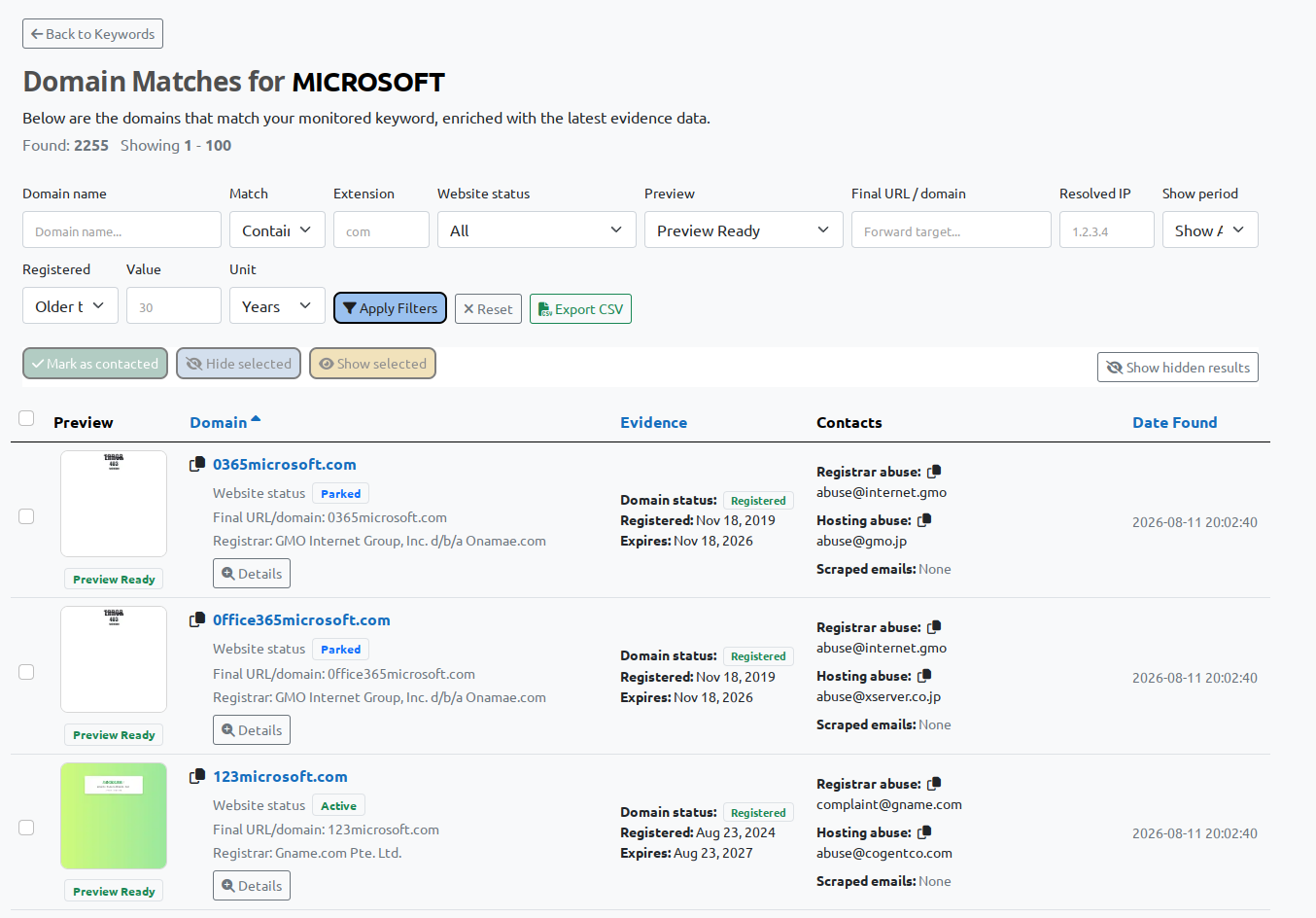The width and height of the screenshot is (1316, 918).
Task: Open the Website status dropdown showing All
Action: pos(537,230)
